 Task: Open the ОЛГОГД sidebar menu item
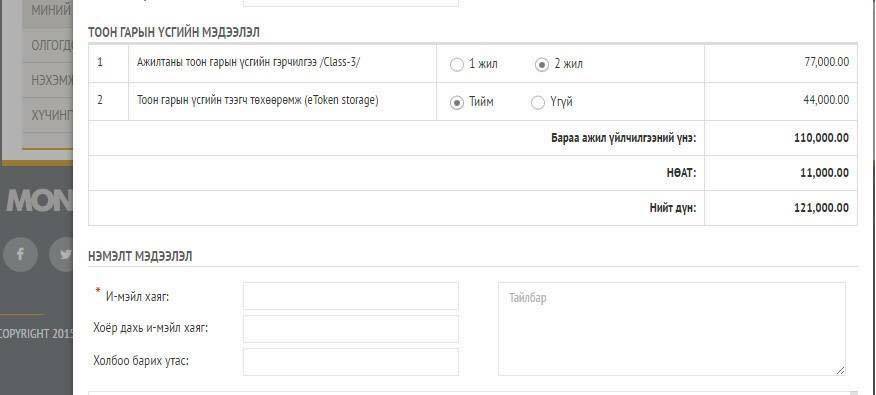point(48,45)
